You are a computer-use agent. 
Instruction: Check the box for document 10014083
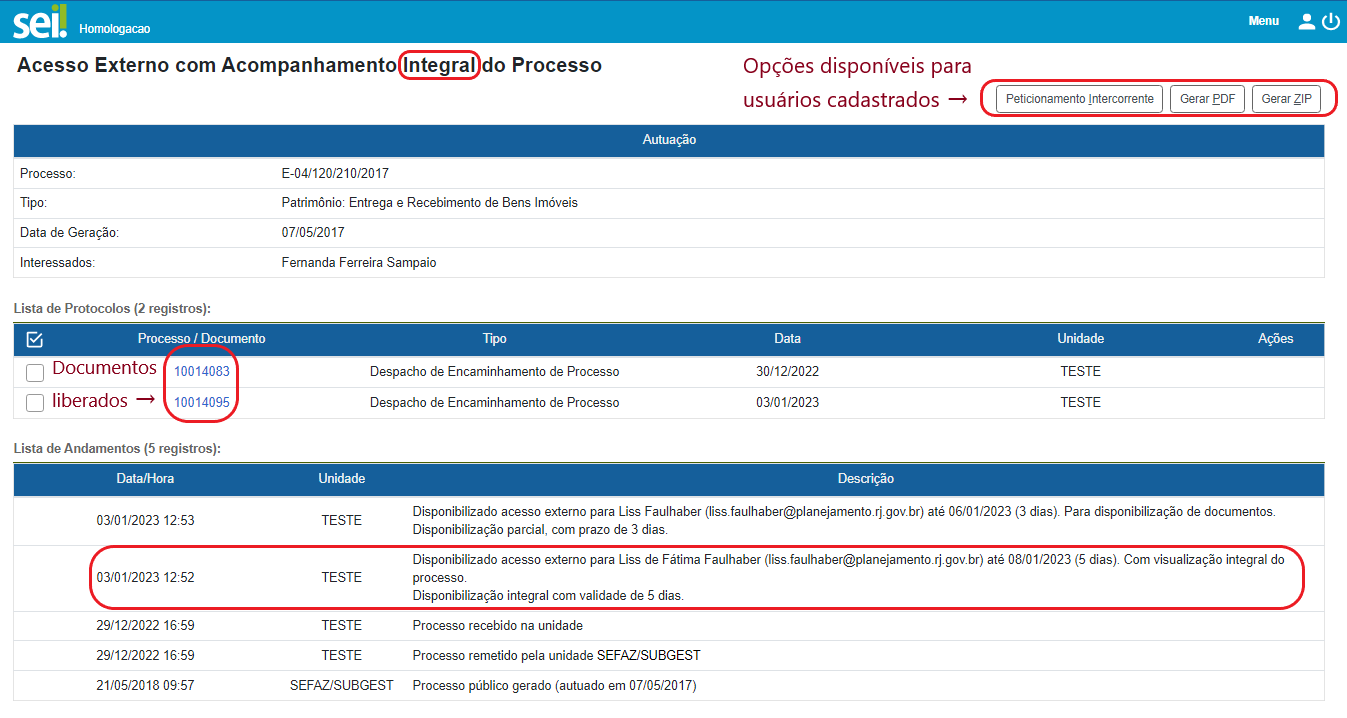click(35, 373)
